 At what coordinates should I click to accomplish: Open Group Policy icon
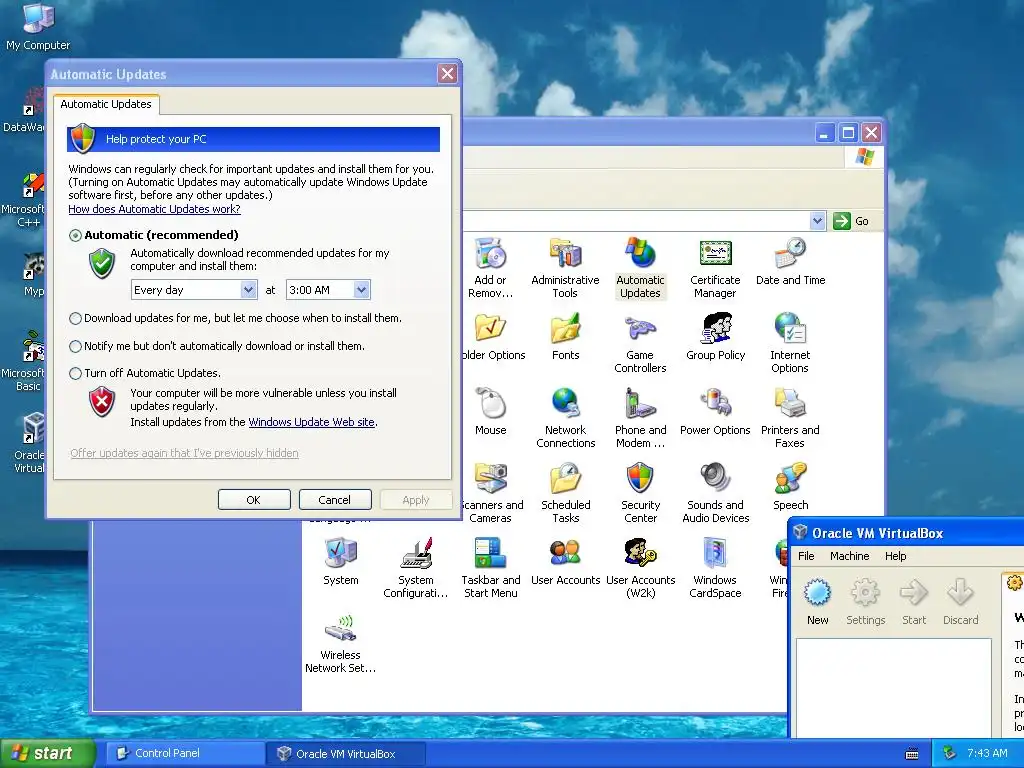715,337
